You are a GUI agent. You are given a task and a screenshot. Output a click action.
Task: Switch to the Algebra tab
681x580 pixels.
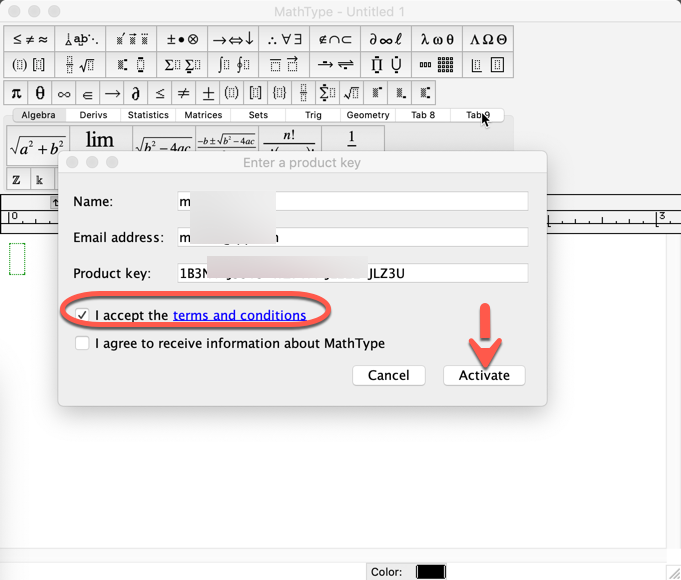click(39, 115)
